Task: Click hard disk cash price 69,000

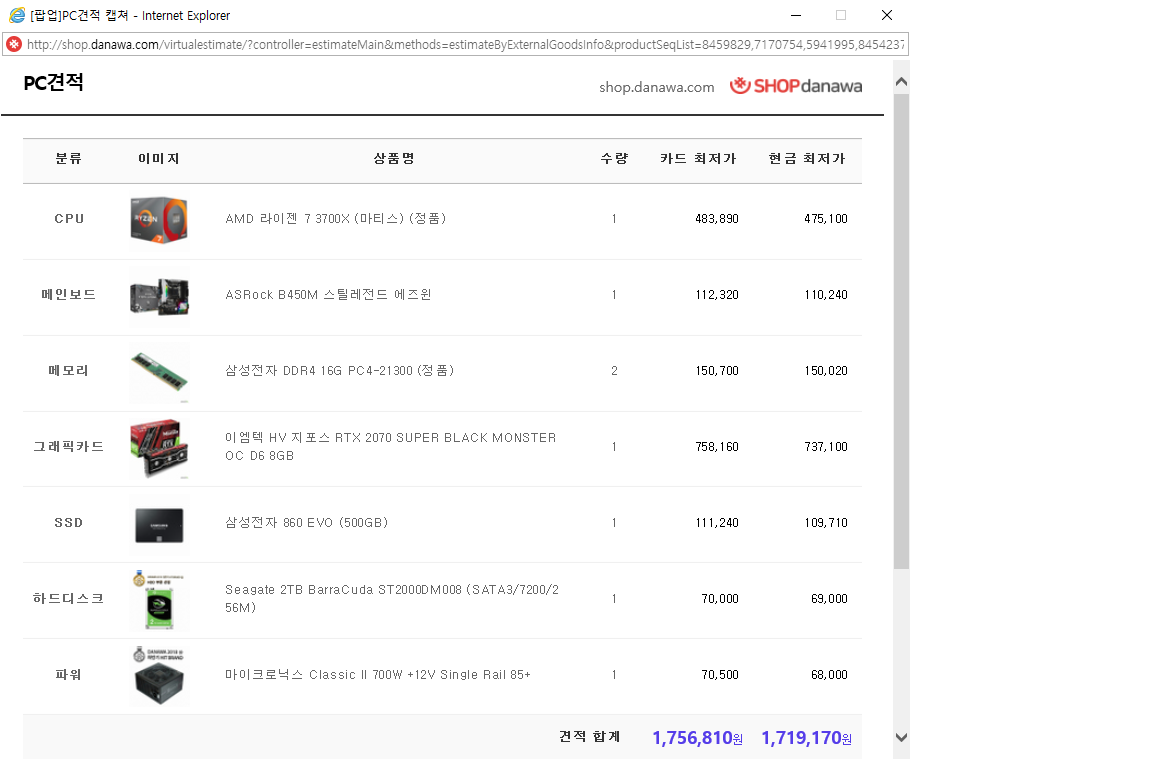Action: click(829, 599)
